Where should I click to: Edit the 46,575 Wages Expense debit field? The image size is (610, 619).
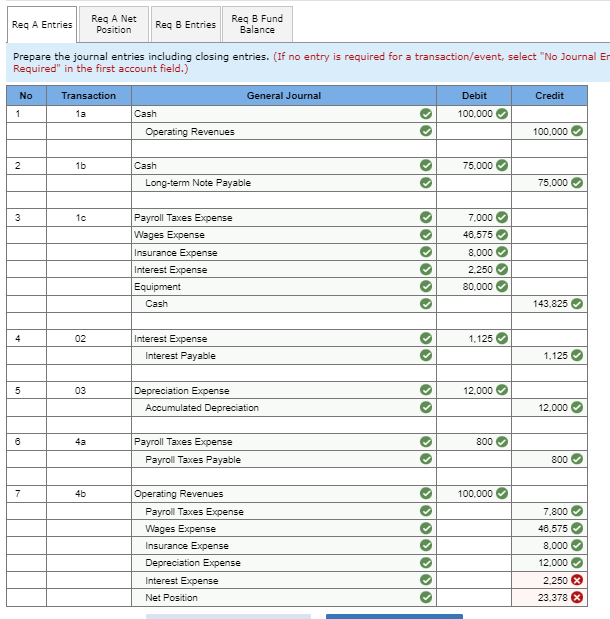coord(474,235)
